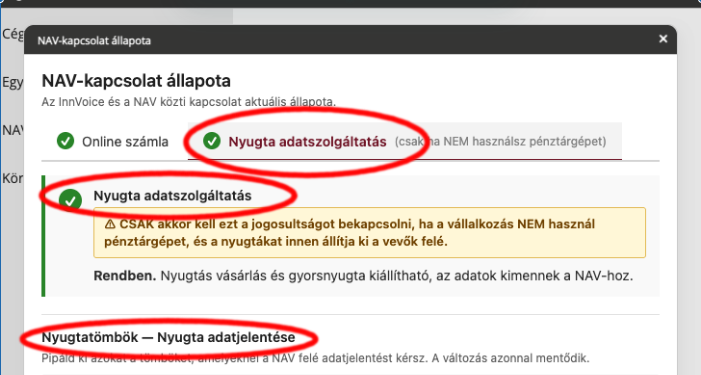Click the 'Rendben.' status message line
Viewport: 701px width, 375px height.
click(x=363, y=276)
